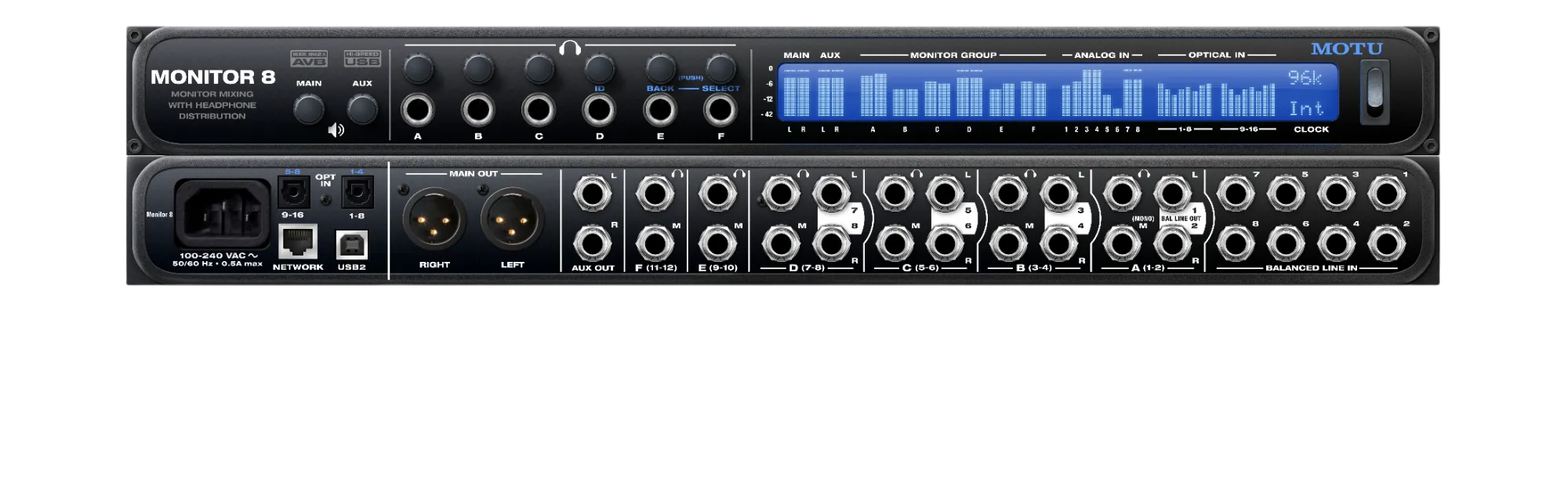Click the 96k clock display readout
Screen dimensions: 1568x483
click(x=1305, y=77)
